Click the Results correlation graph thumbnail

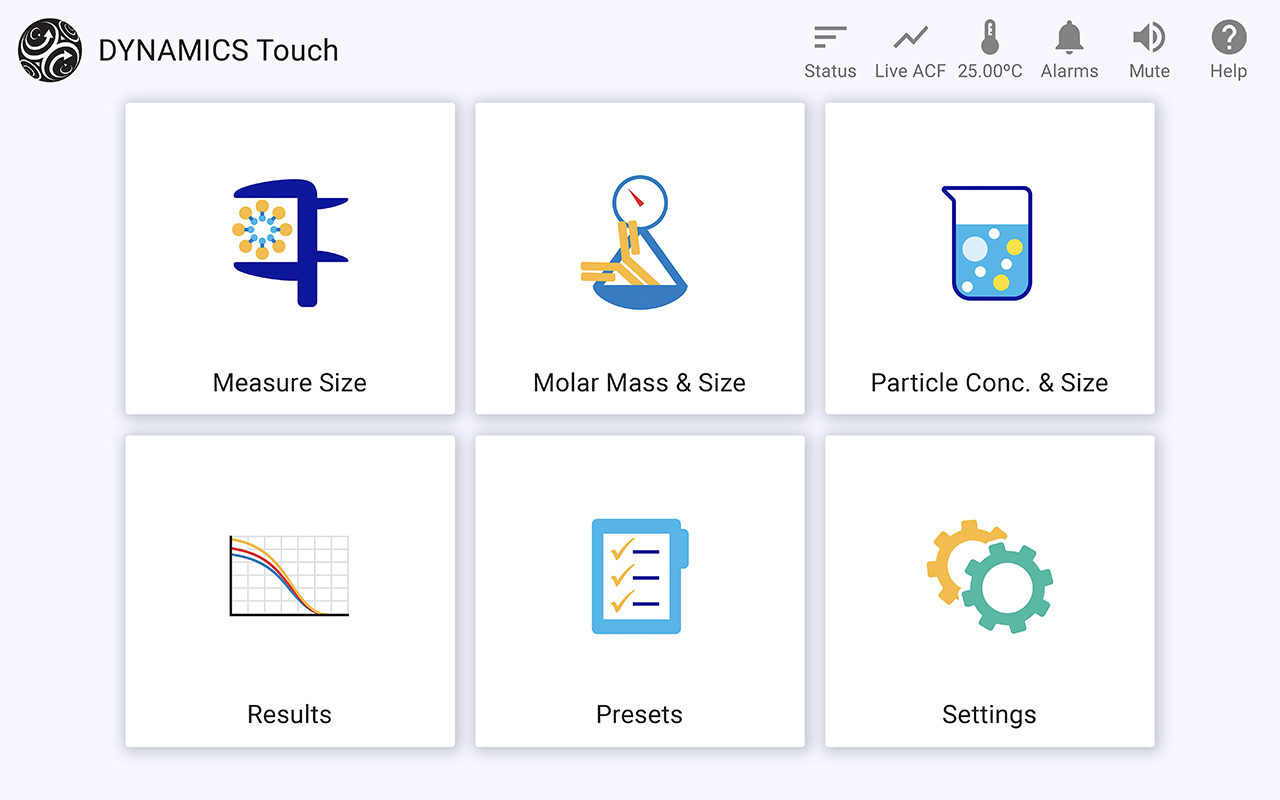pyautogui.click(x=289, y=575)
